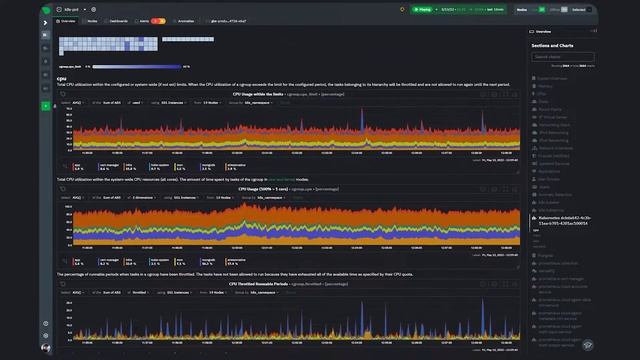Open the Alerts tab
640x360 pixels.
[142, 21]
